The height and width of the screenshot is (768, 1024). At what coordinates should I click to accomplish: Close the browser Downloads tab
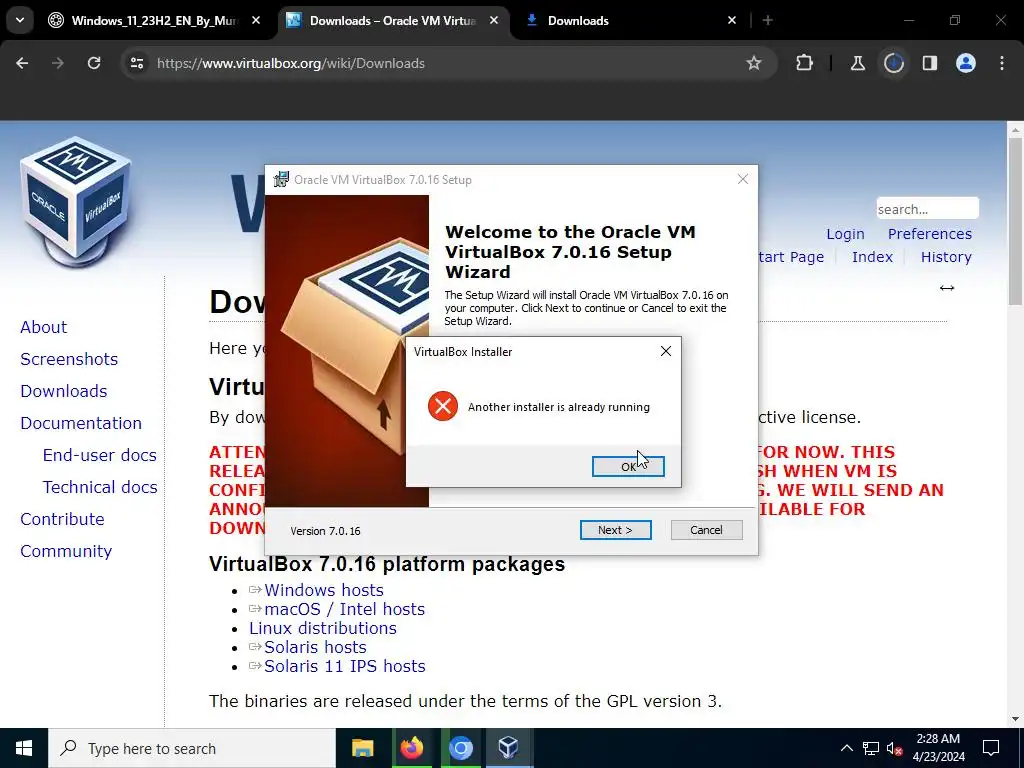732,21
